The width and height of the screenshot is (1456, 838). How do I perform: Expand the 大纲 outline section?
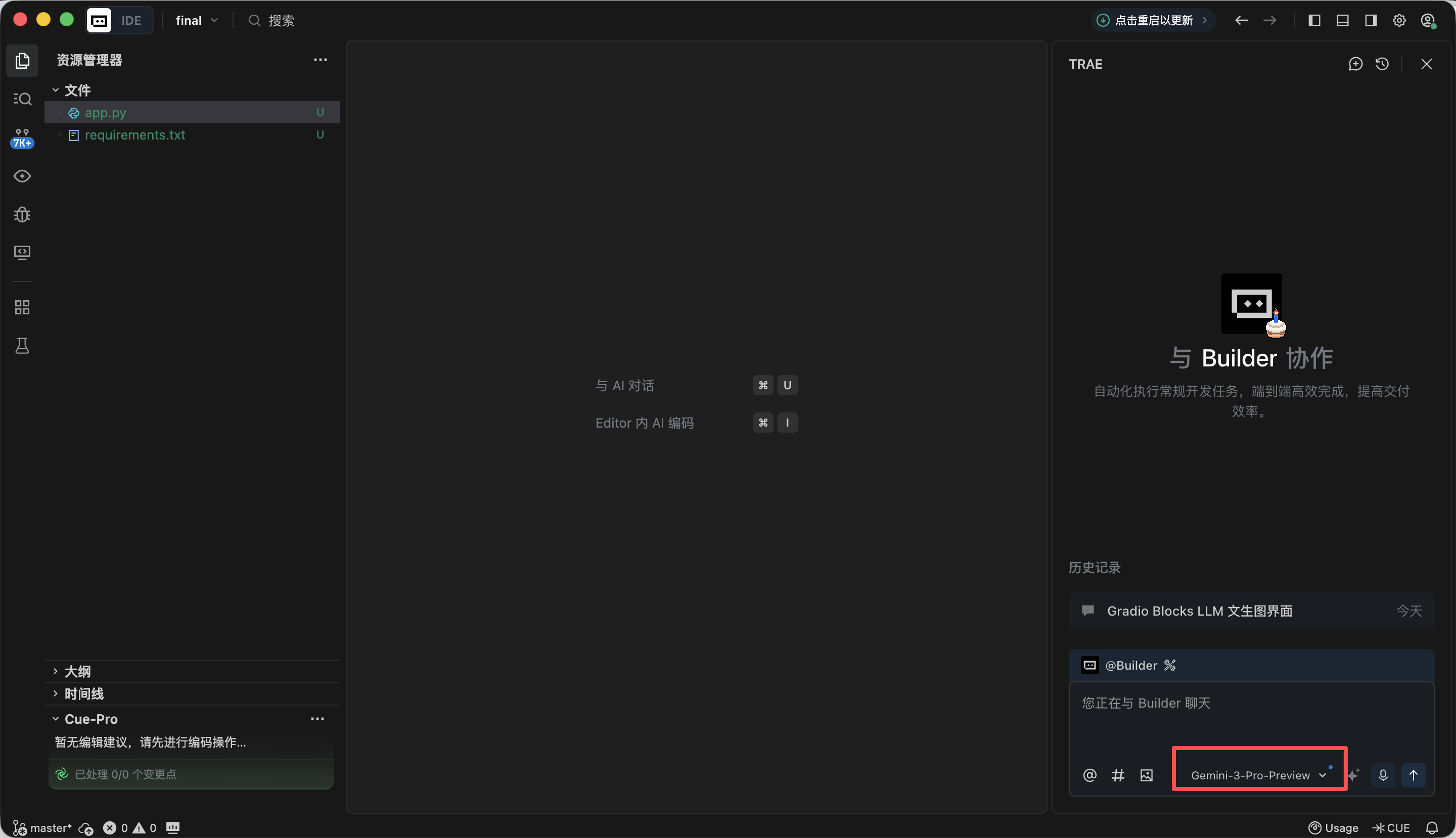[77, 671]
